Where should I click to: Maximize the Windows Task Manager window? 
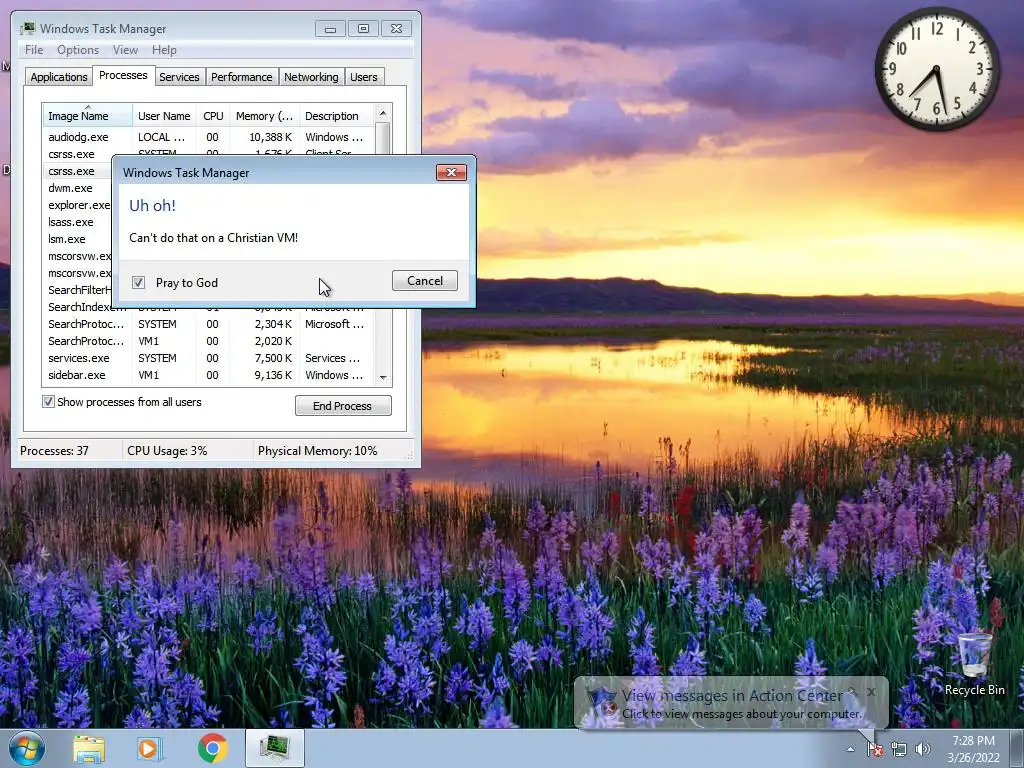coord(363,29)
